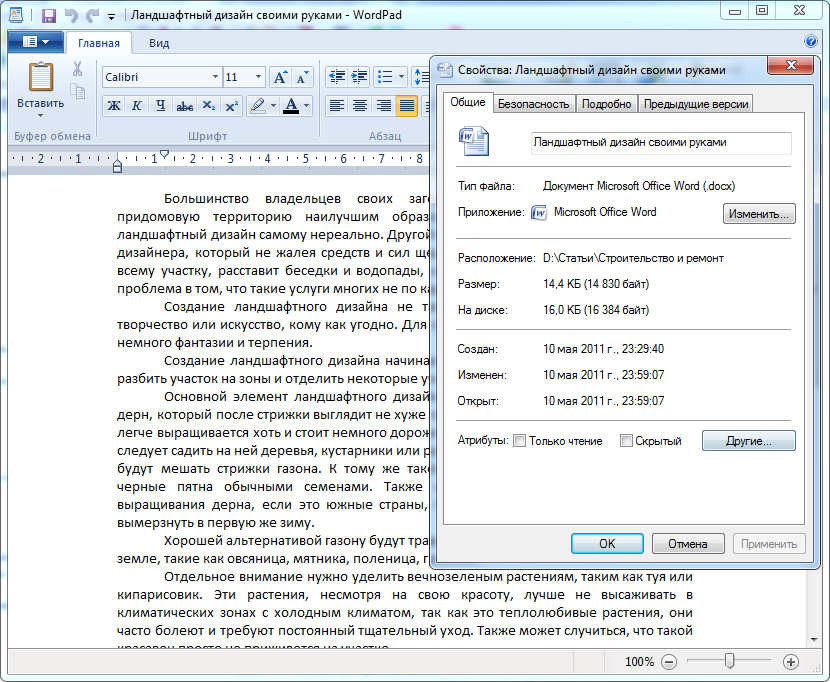Viewport: 830px width, 682px height.
Task: Click the 'Изменить...' button
Action: [759, 213]
